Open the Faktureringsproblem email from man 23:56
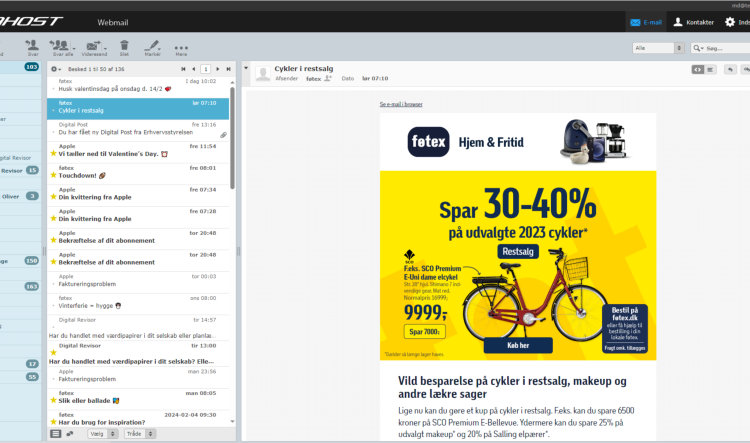Viewport: 750px width, 443px height. tap(138, 376)
